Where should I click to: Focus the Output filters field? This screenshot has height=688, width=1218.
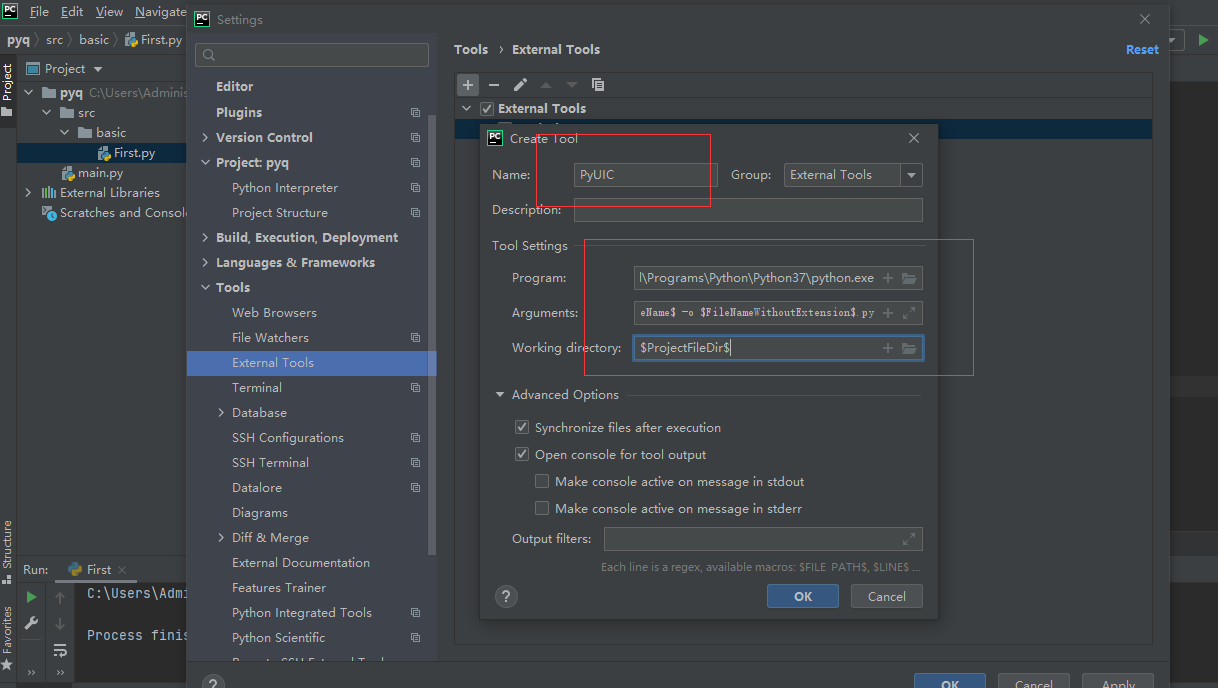coord(763,539)
